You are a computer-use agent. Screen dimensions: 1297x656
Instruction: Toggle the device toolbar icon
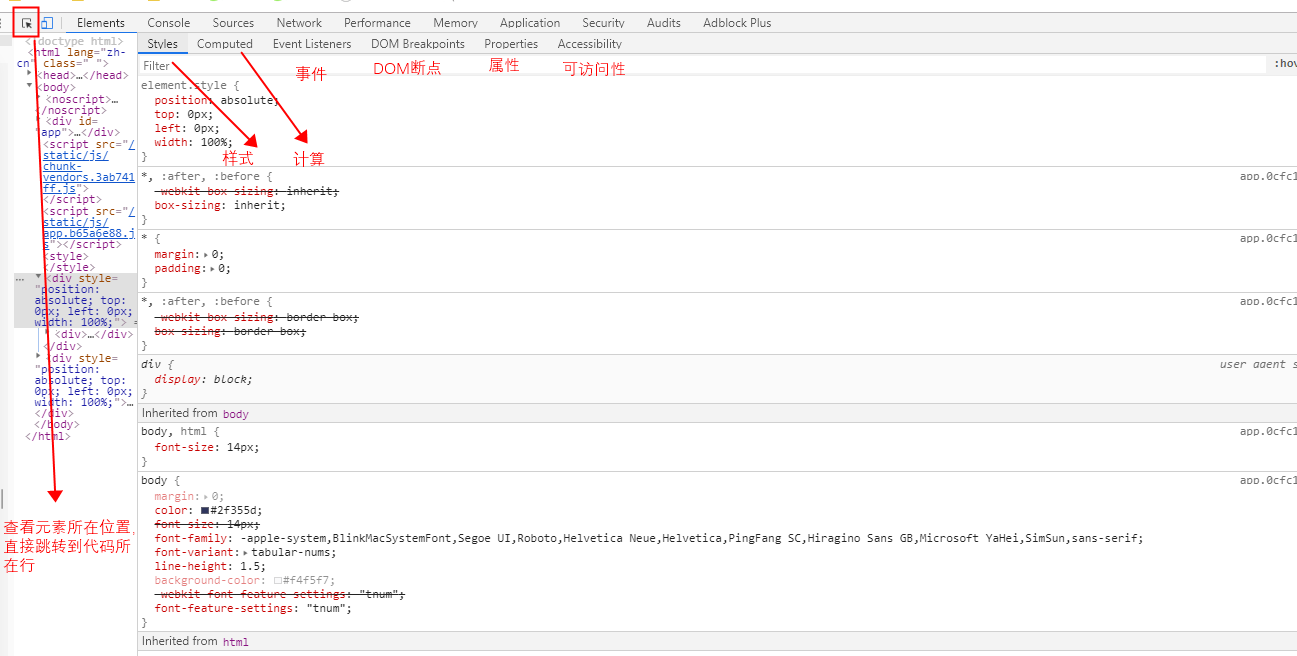(x=46, y=23)
